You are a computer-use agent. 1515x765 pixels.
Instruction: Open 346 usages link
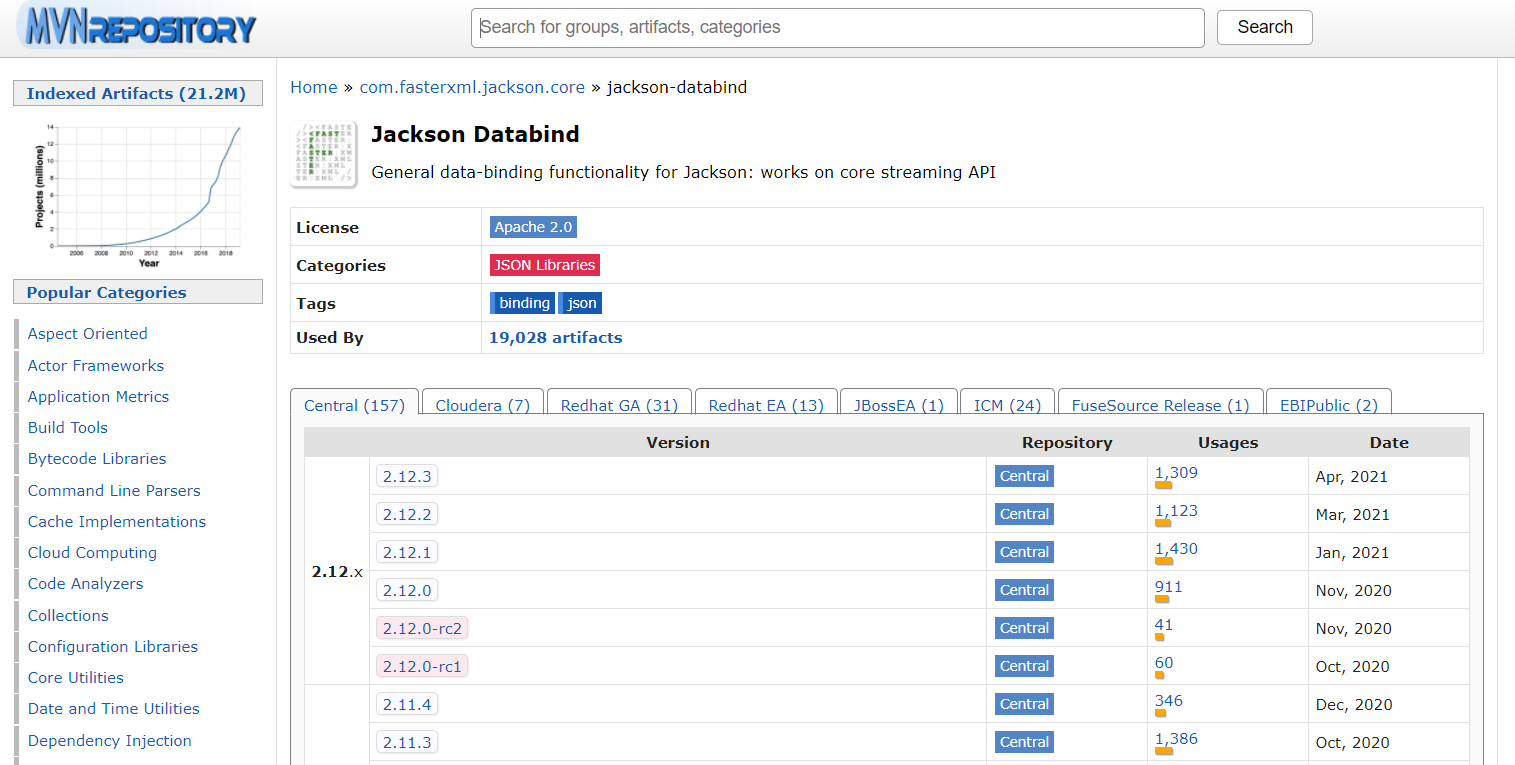[1169, 701]
